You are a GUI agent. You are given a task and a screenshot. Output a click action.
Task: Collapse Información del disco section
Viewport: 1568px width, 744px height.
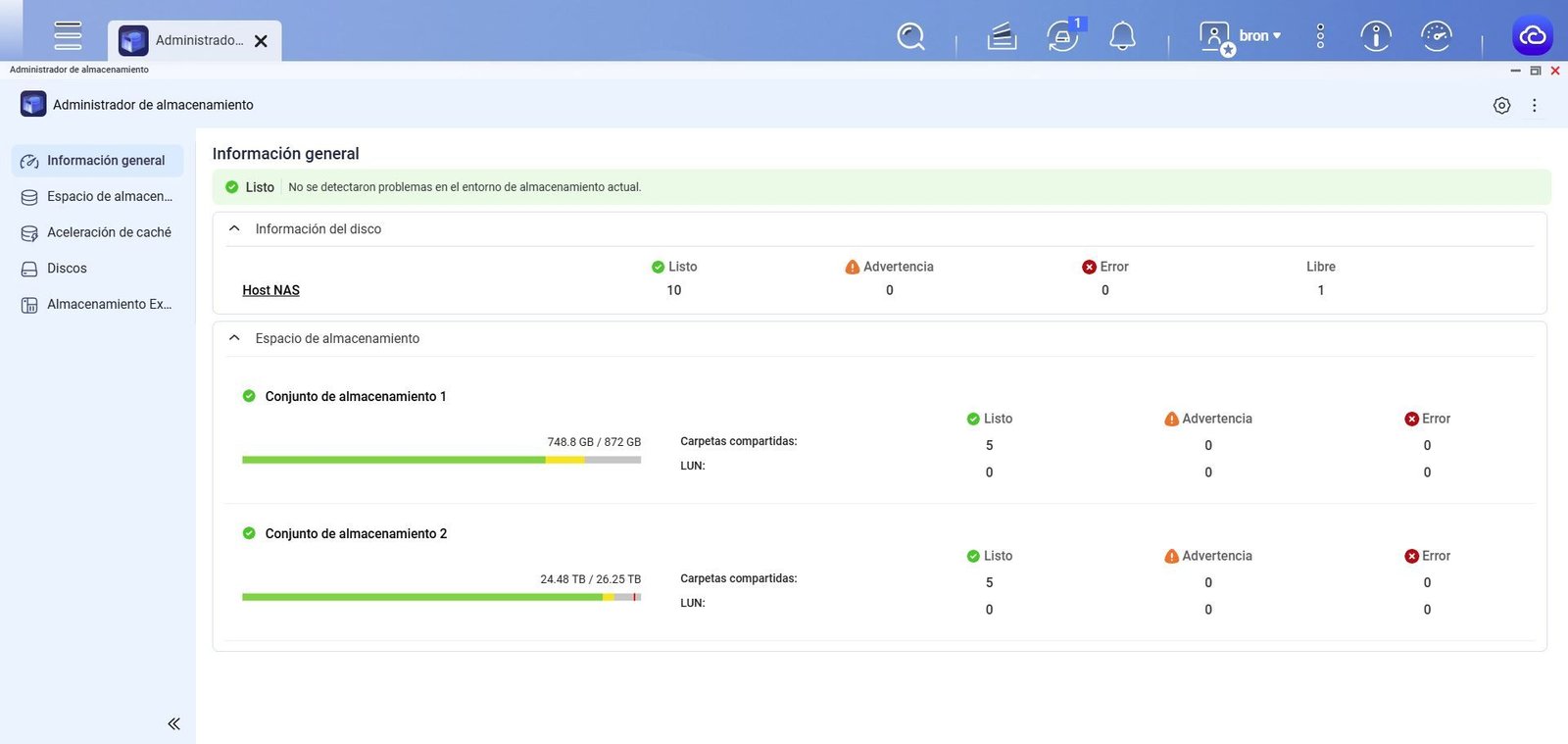coord(234,228)
